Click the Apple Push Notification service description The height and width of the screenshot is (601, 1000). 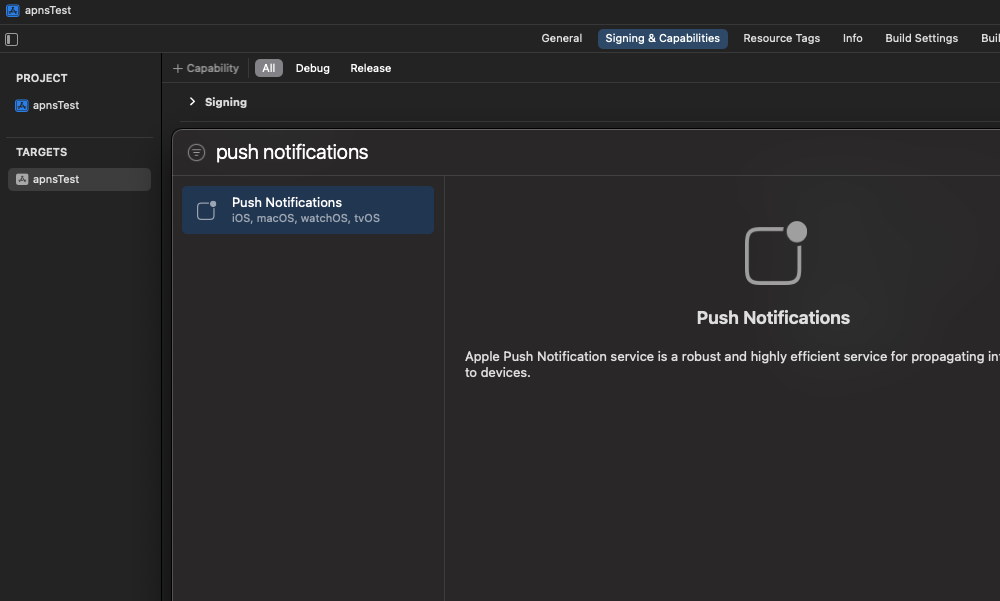click(732, 364)
